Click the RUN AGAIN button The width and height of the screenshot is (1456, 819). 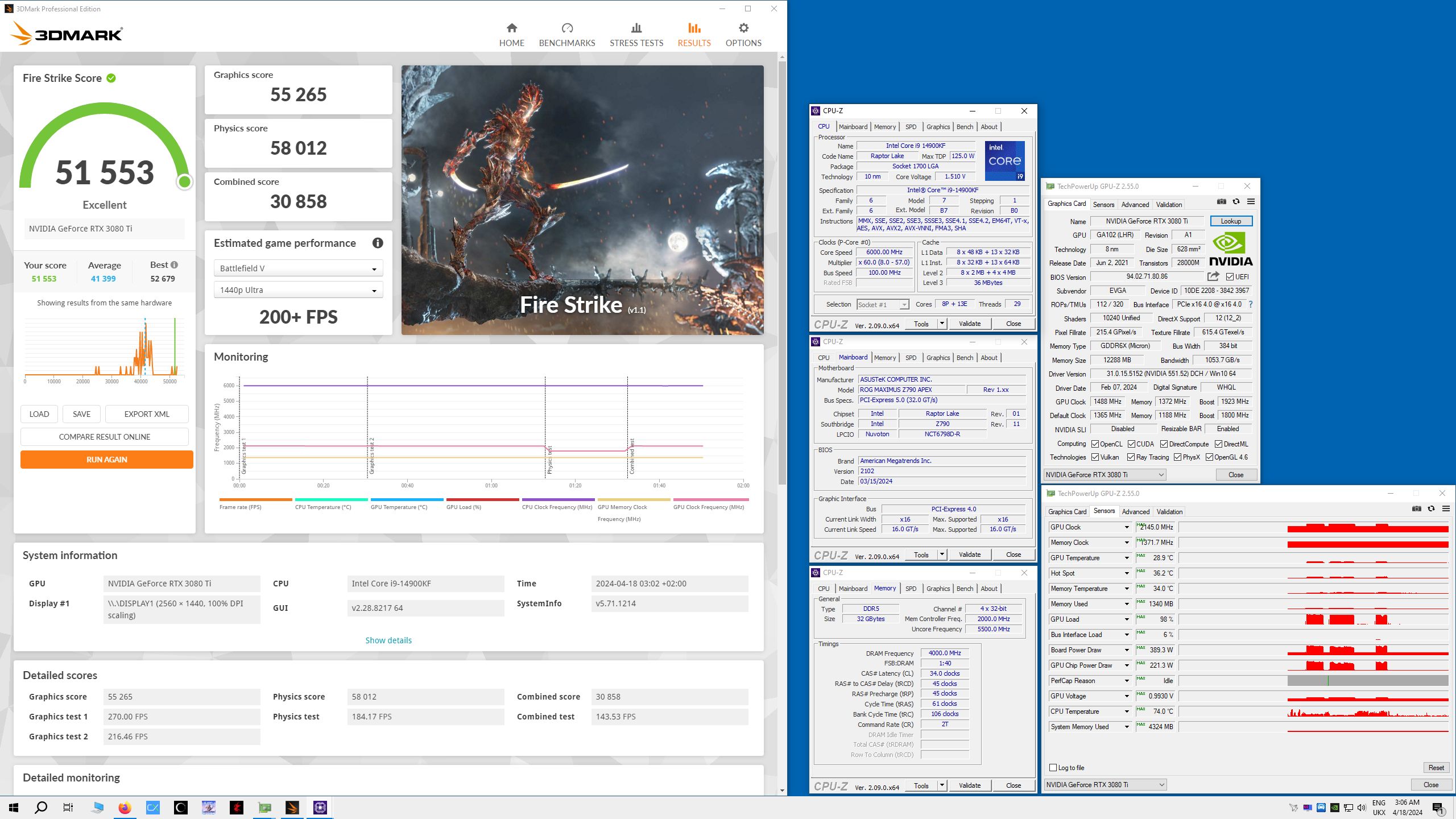(107, 460)
